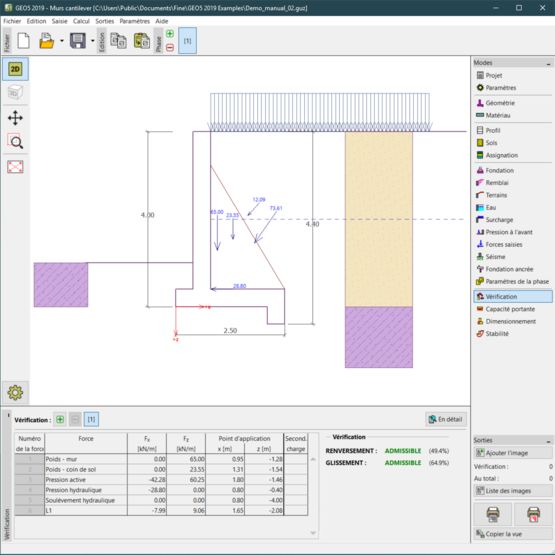Select the zoom window magnifier tool

tap(15, 142)
